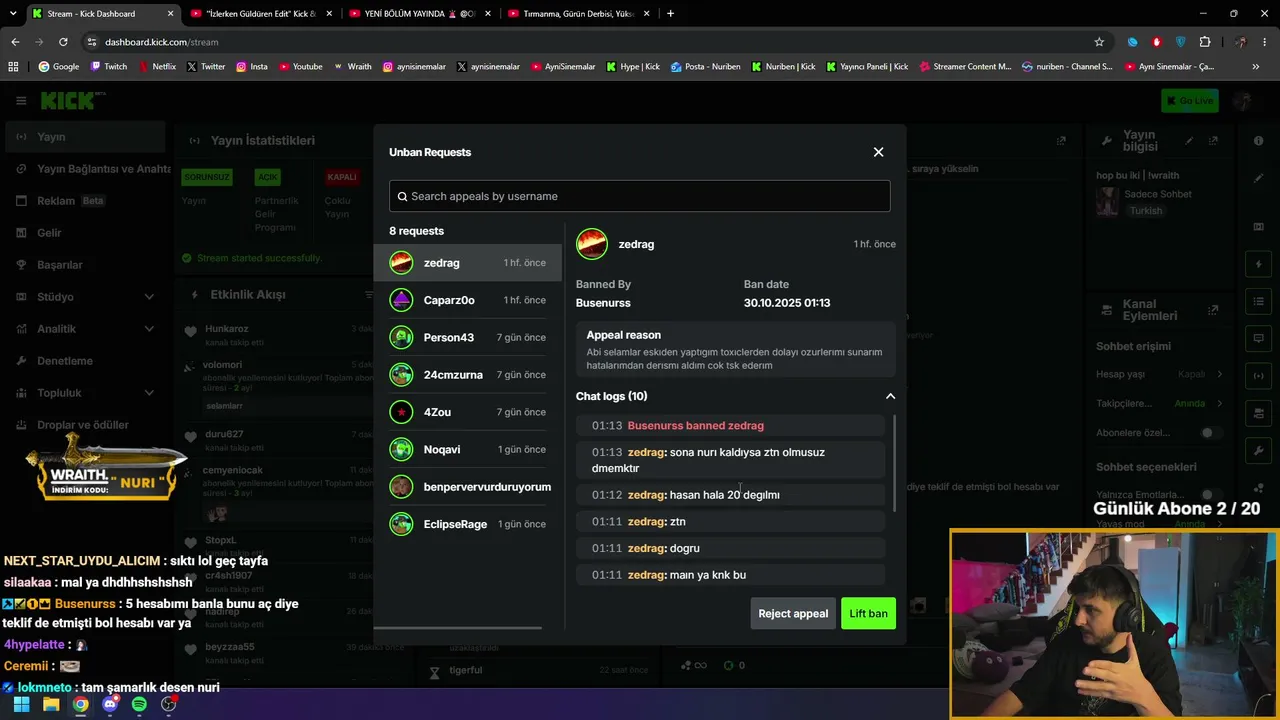1280x720 pixels.
Task: Open a new browser tab
Action: (670, 14)
